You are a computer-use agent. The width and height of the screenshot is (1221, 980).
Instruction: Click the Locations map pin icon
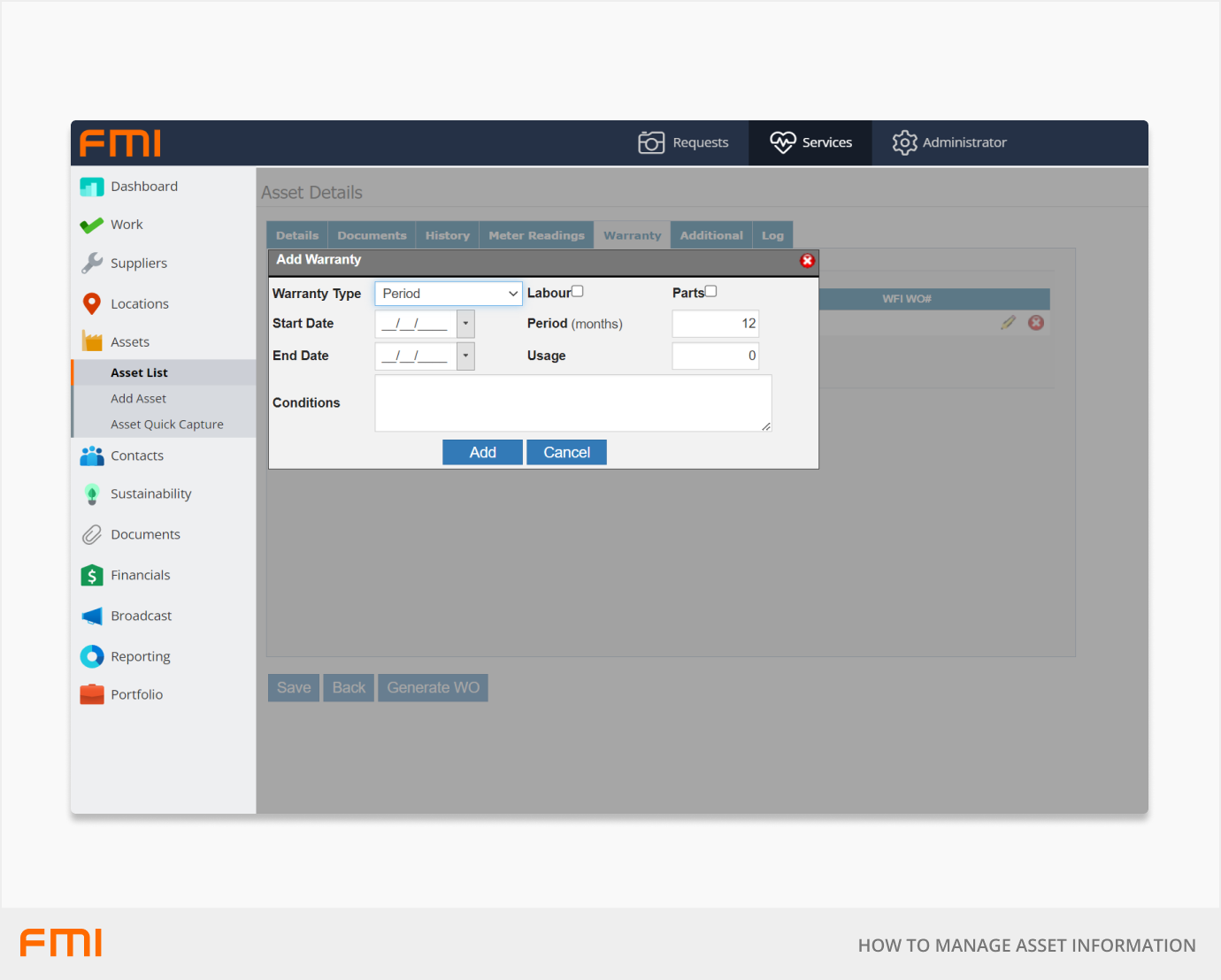click(x=91, y=304)
